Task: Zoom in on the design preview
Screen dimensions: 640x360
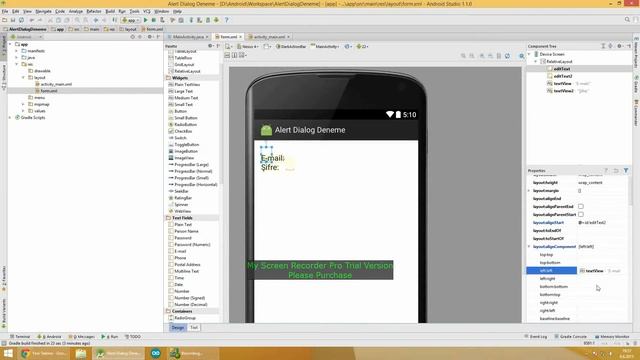Action: coord(482,56)
